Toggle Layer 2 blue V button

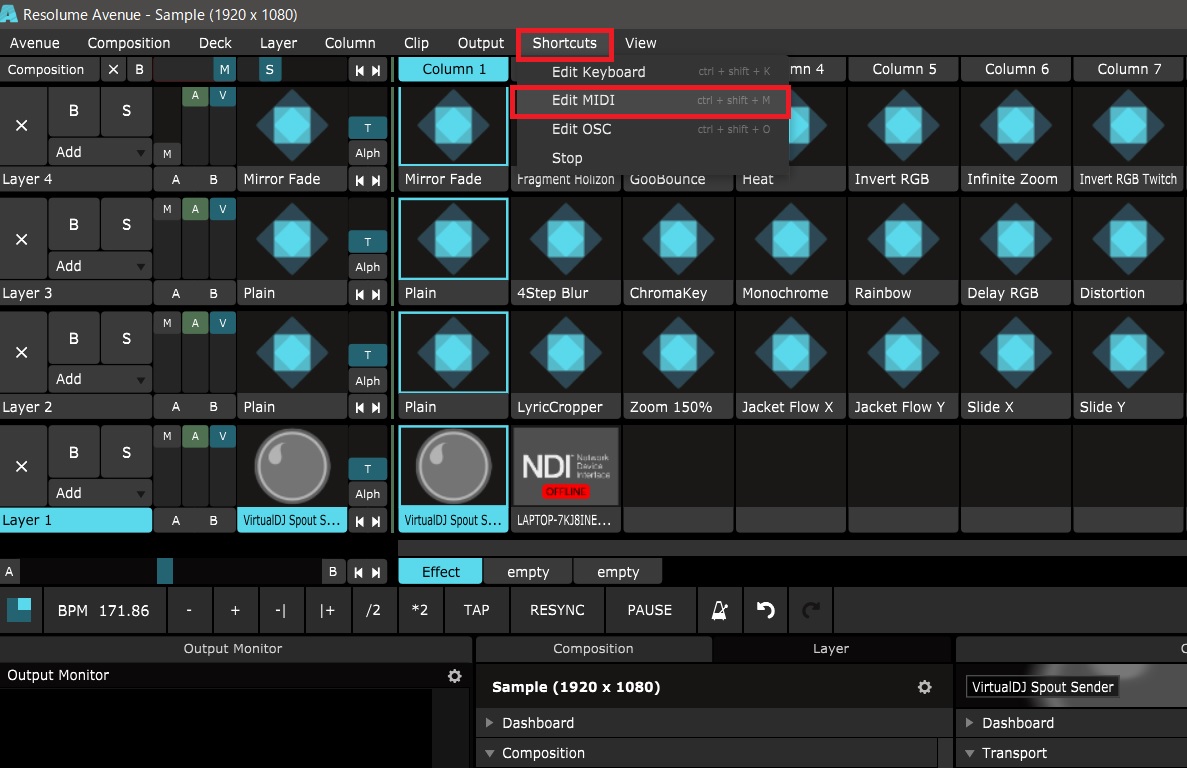coord(223,323)
